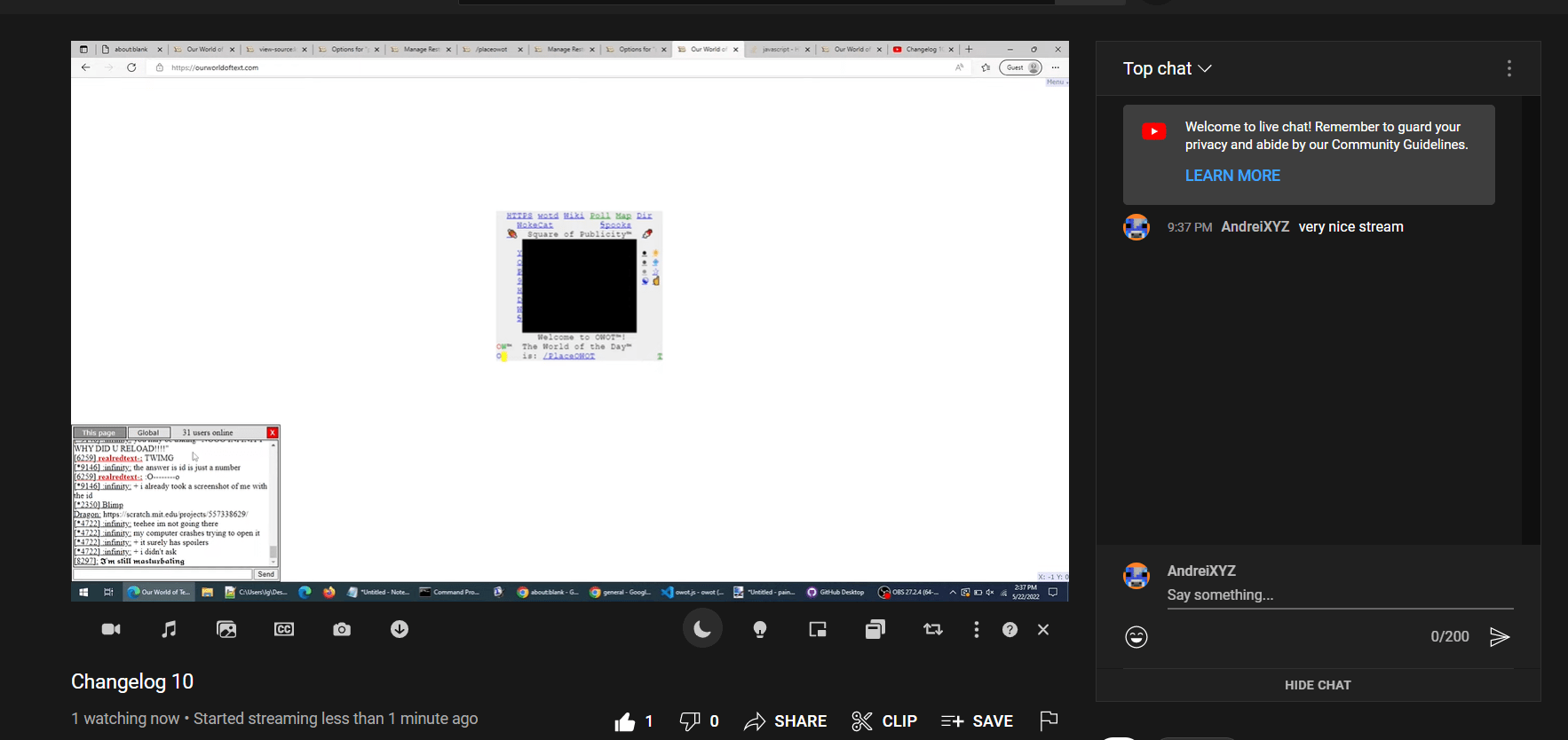Toggle the CC captions button

coord(284,629)
